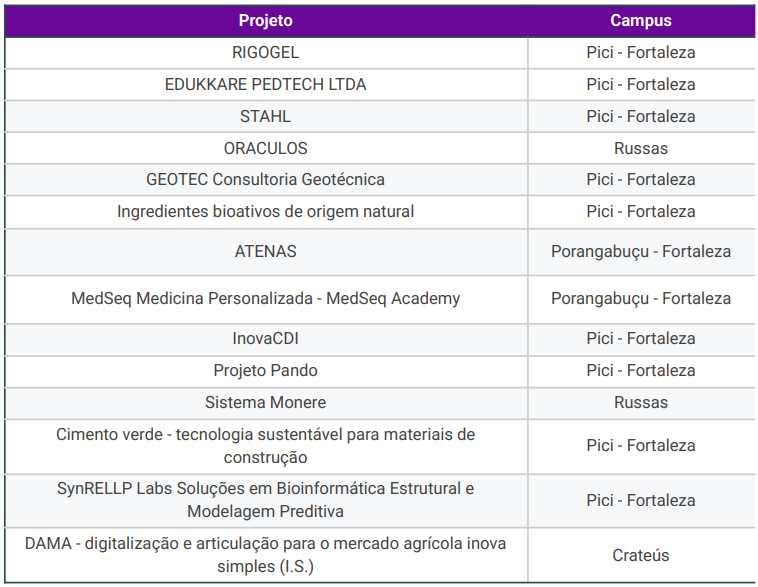
Task: Click the SynRELLP Labs project cell
Action: [x=265, y=500]
